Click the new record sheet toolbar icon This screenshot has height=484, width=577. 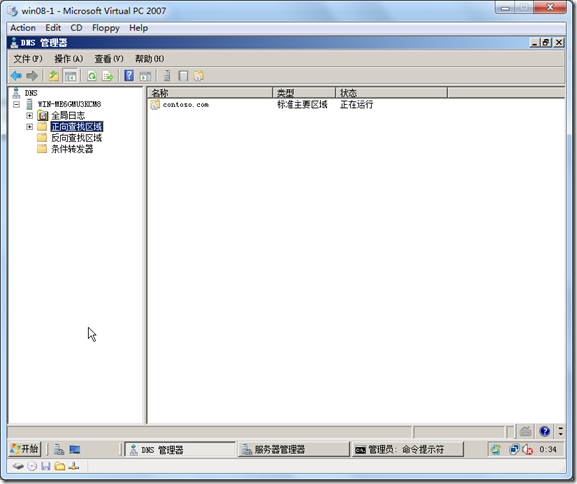[183, 76]
